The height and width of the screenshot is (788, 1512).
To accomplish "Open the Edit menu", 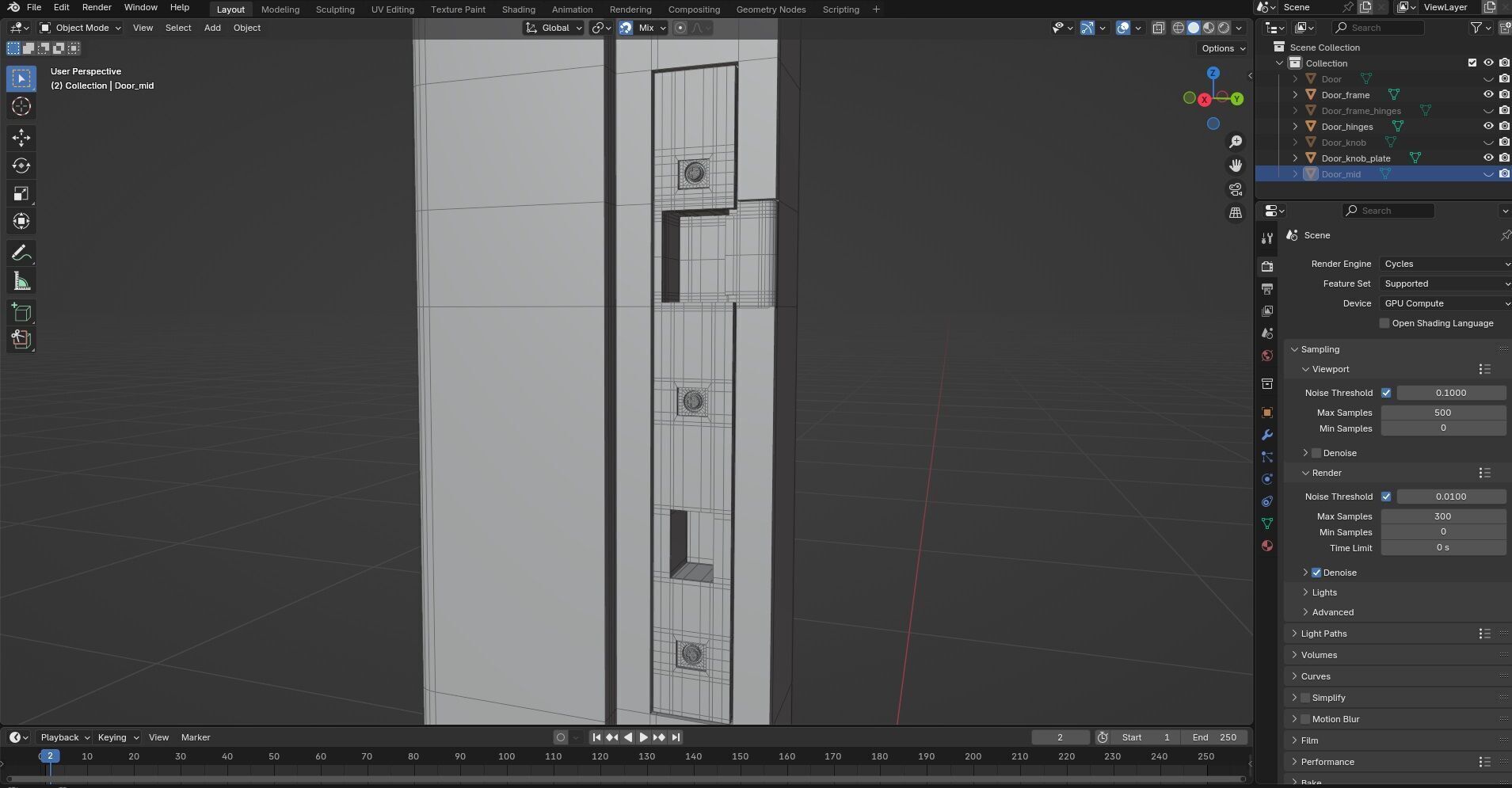I will click(x=61, y=7).
